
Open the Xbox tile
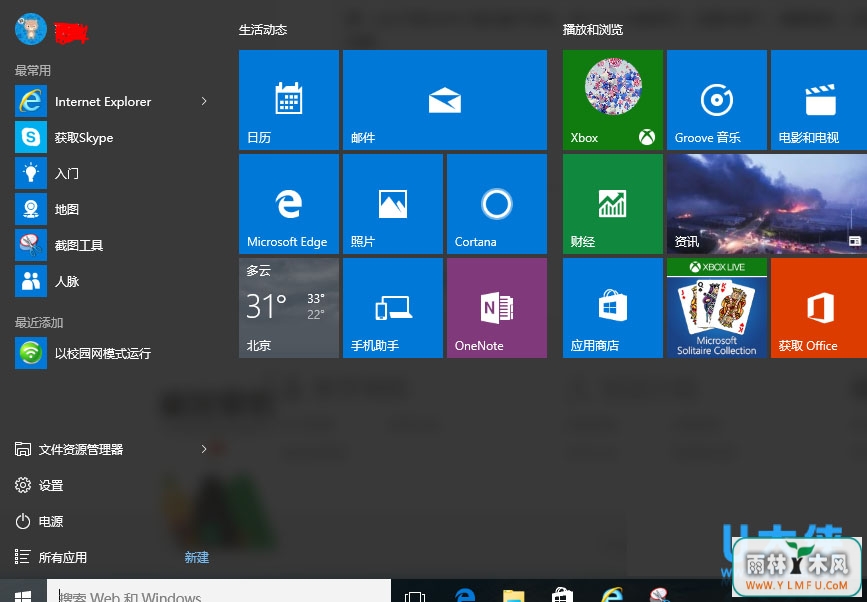[613, 100]
